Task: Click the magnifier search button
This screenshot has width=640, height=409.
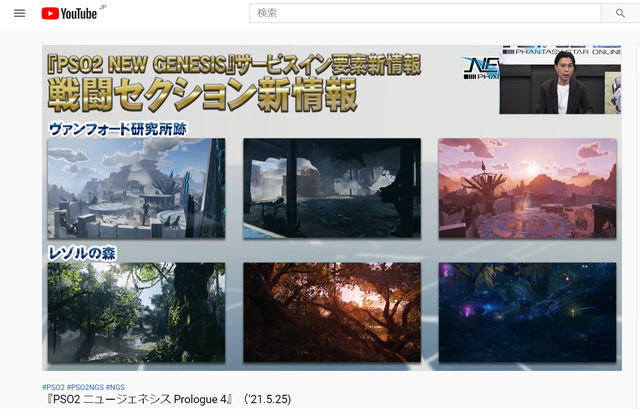Action: [x=620, y=13]
